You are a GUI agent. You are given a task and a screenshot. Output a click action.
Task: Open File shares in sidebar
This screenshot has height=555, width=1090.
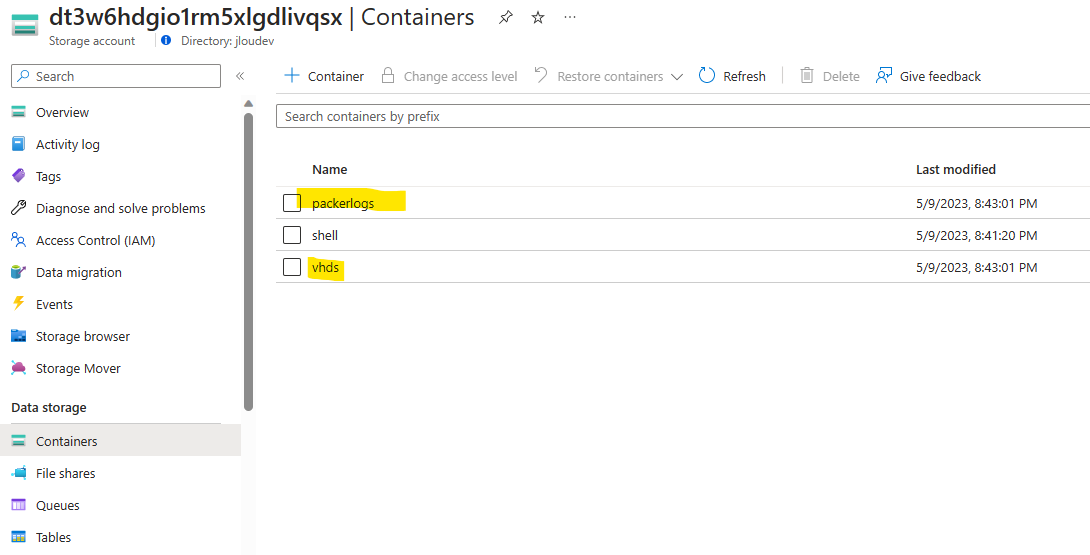[65, 473]
